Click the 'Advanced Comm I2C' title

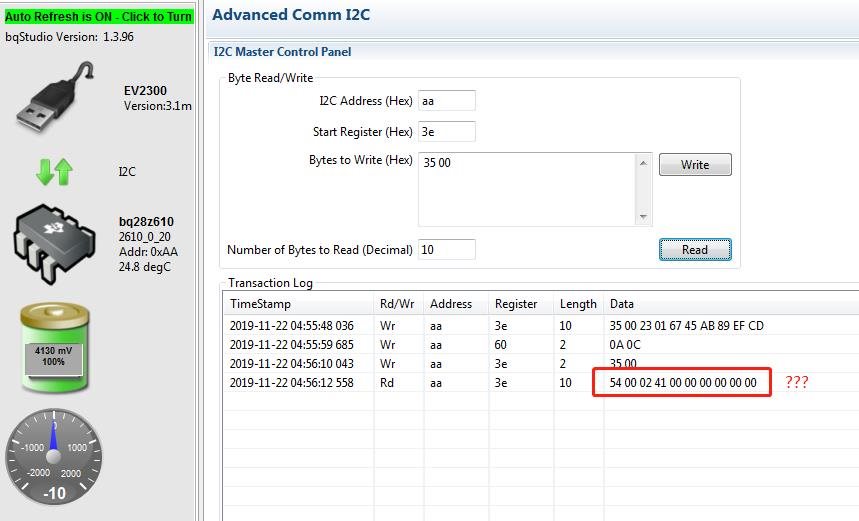291,15
